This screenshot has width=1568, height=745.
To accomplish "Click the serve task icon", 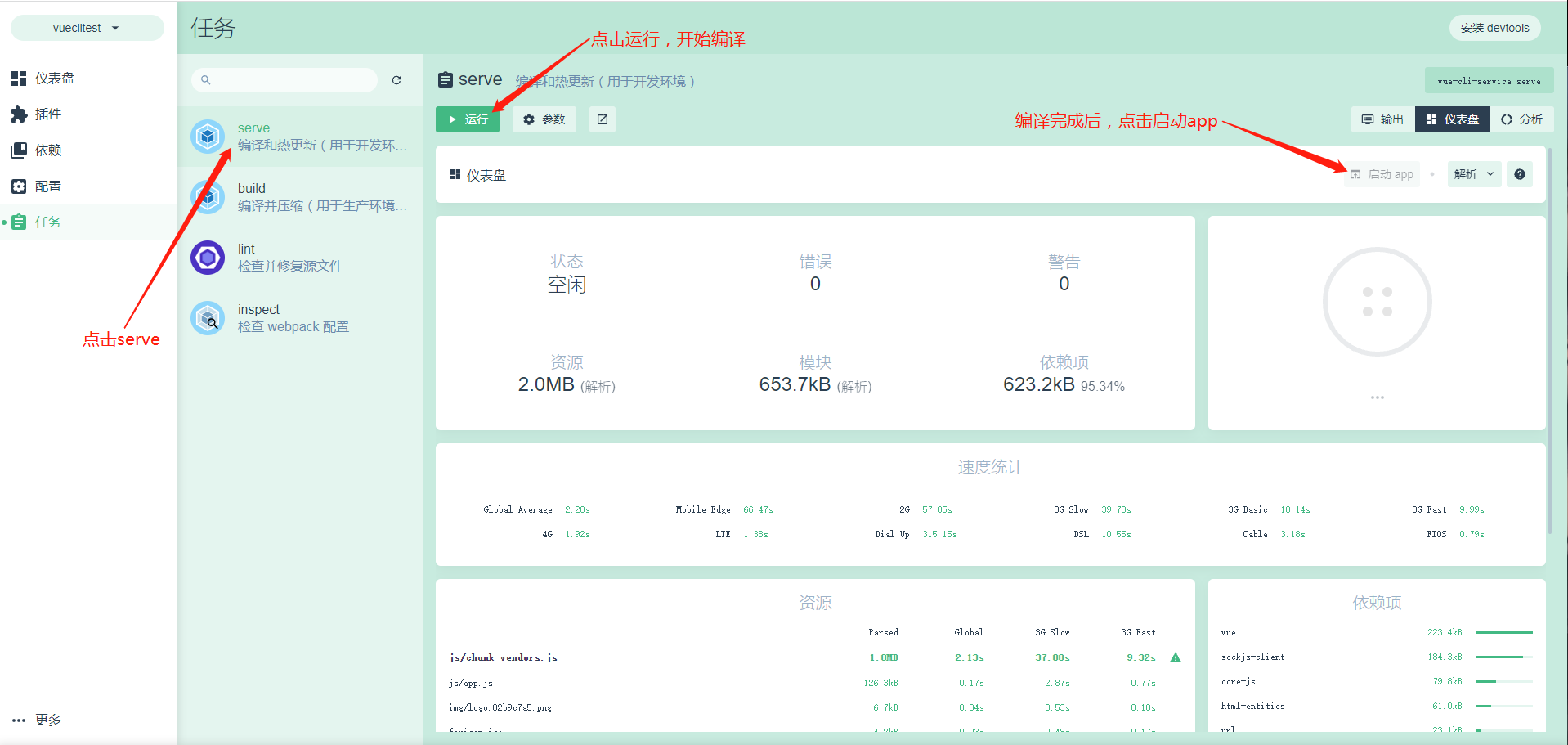I will 208,137.
